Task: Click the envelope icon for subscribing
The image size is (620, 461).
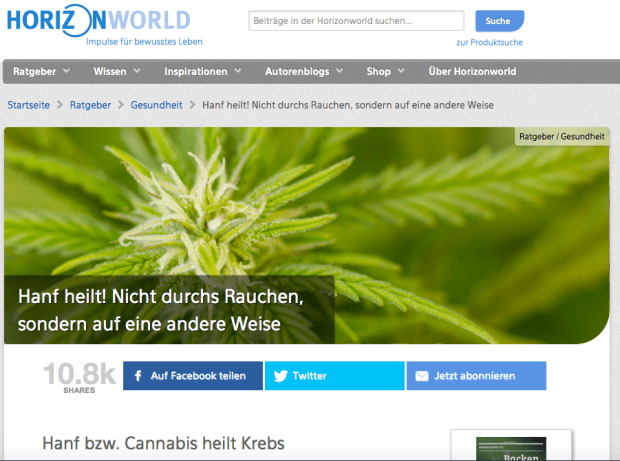Action: (x=421, y=376)
